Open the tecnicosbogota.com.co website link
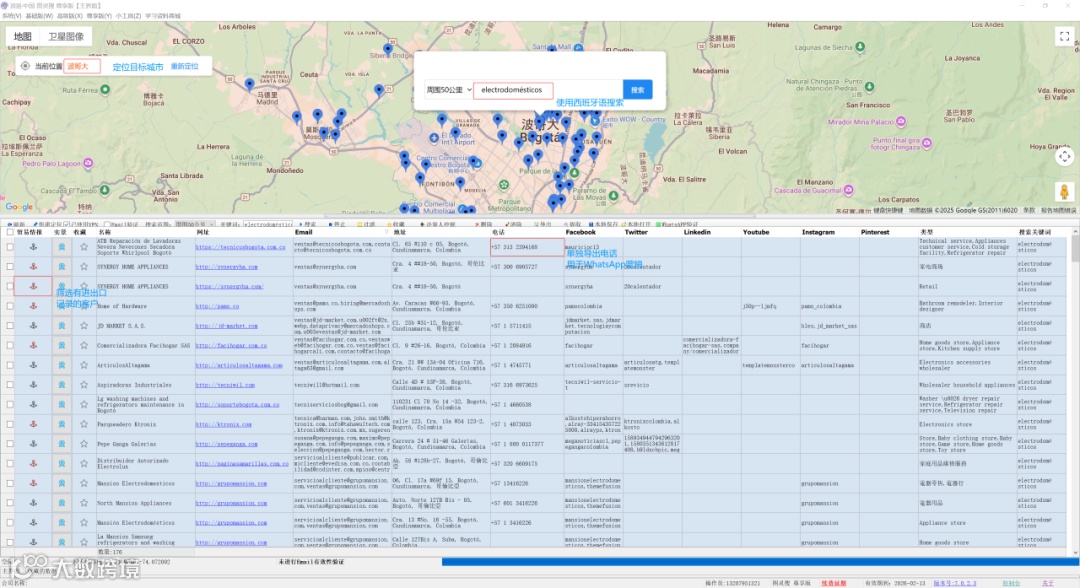The image size is (1080, 588). [240, 246]
